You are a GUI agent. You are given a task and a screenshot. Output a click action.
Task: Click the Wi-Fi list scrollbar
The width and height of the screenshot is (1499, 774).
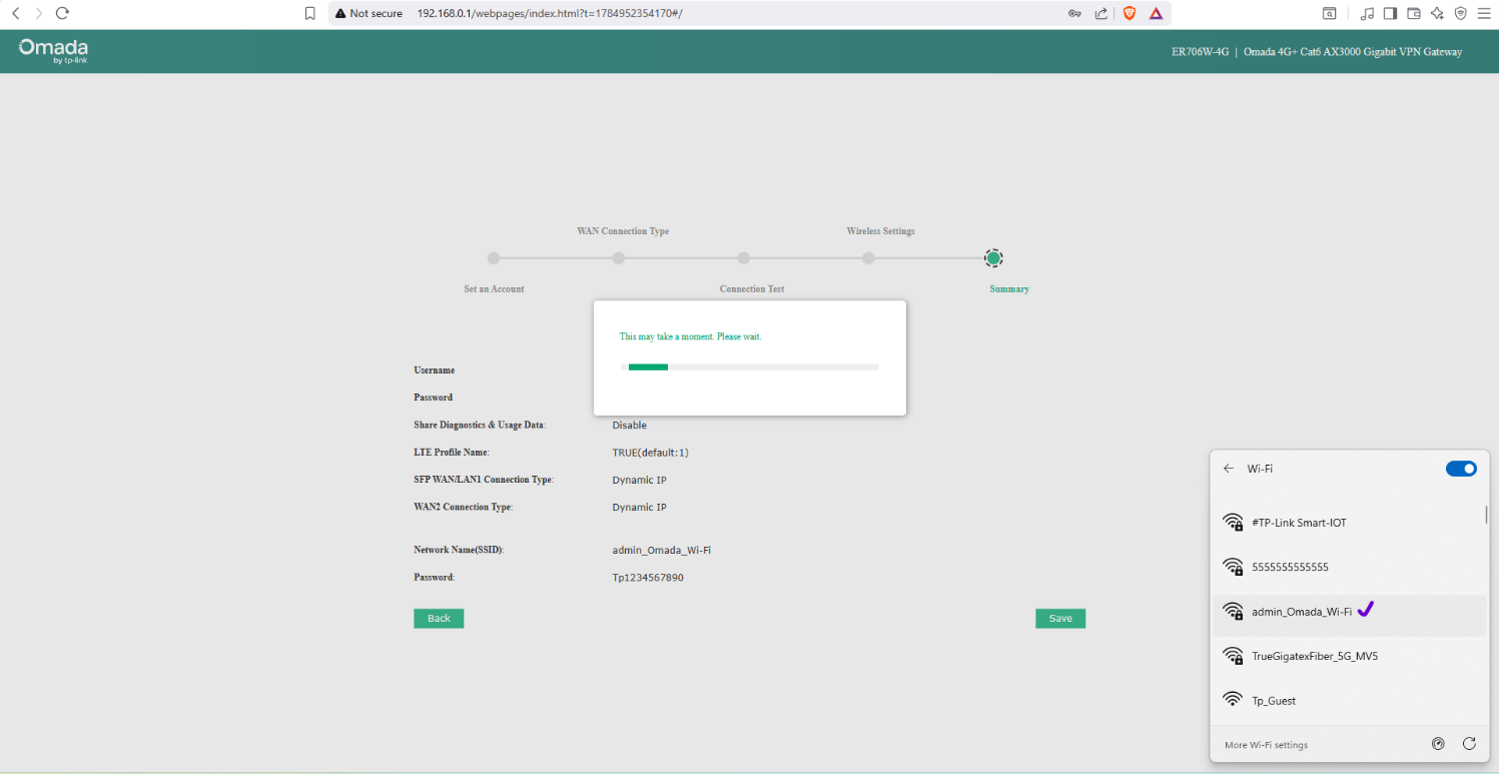coord(1486,515)
